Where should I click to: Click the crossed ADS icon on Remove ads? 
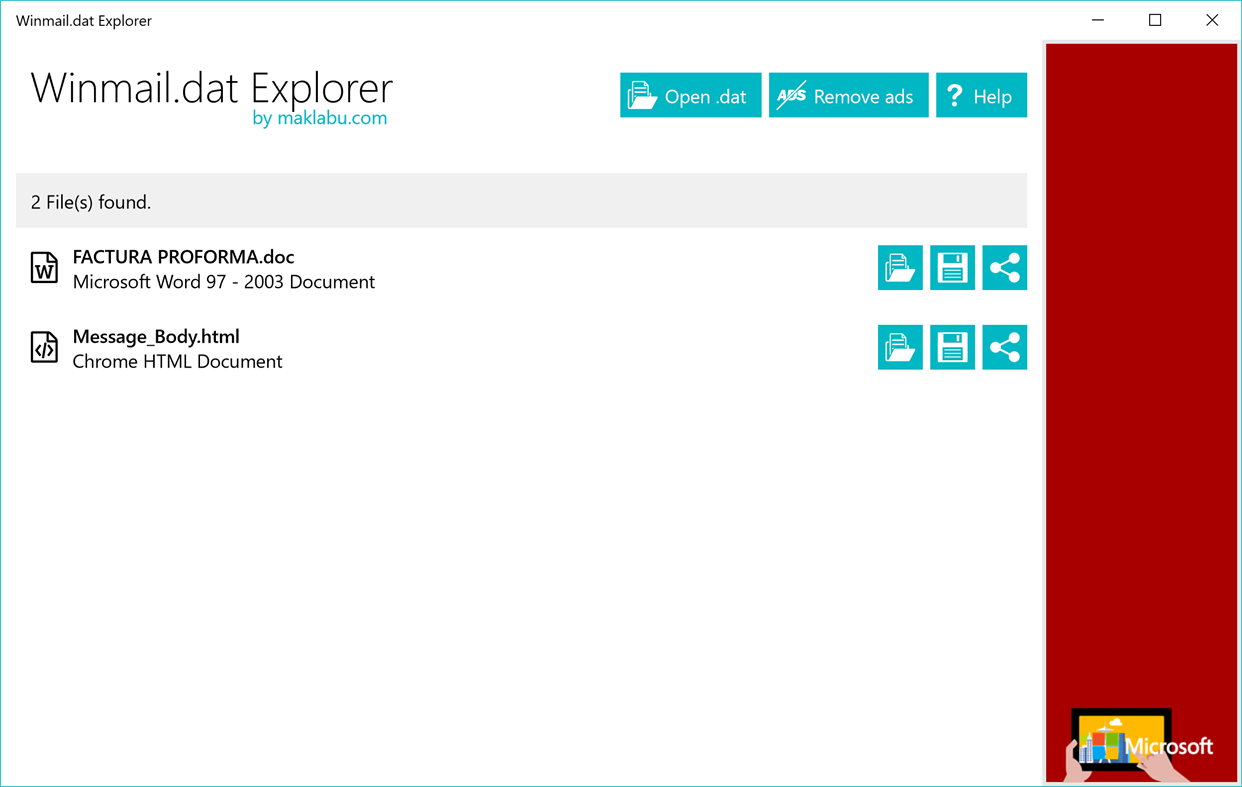792,95
